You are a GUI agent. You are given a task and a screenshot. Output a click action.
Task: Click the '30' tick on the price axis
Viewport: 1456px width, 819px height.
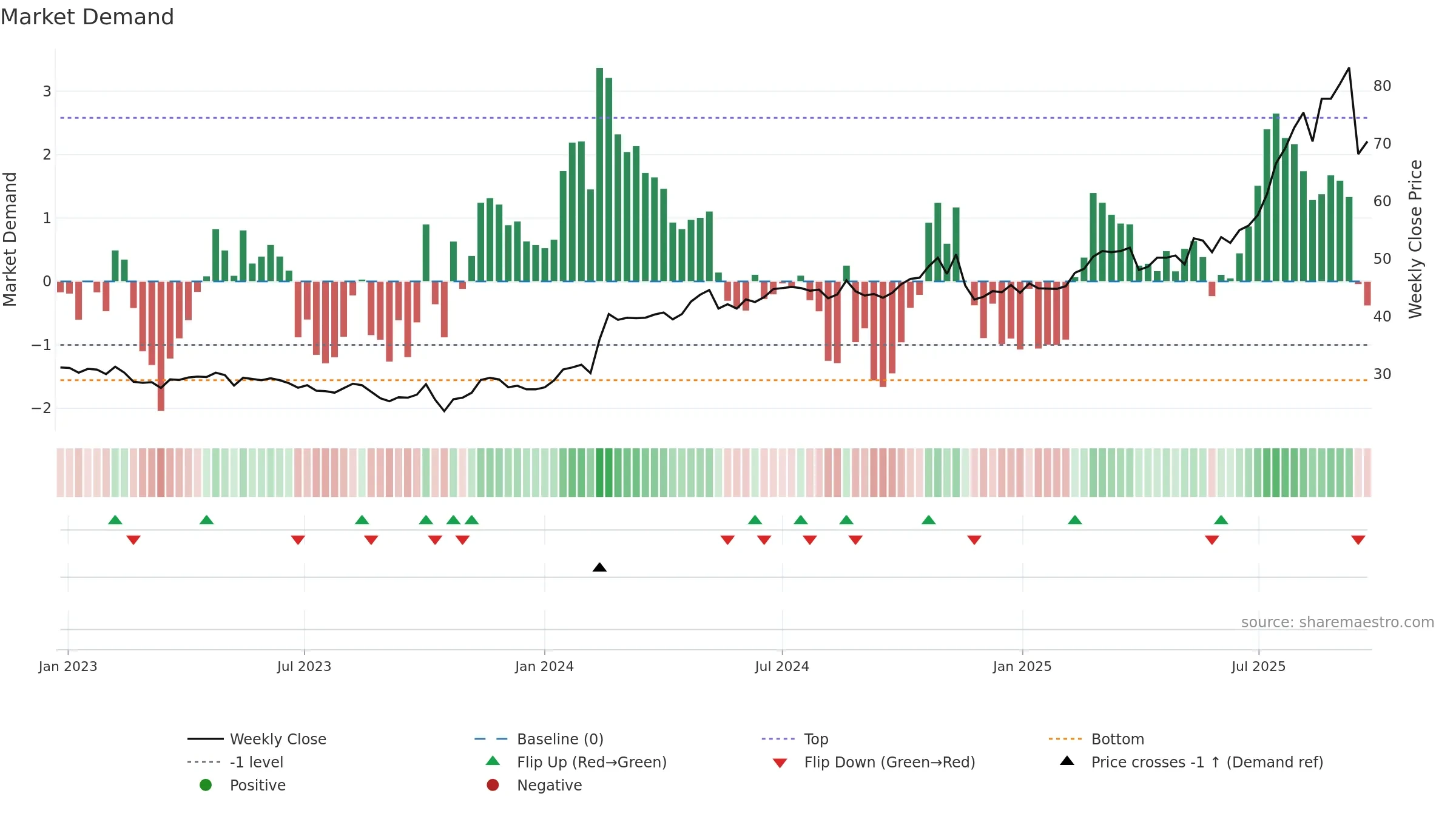(1382, 374)
